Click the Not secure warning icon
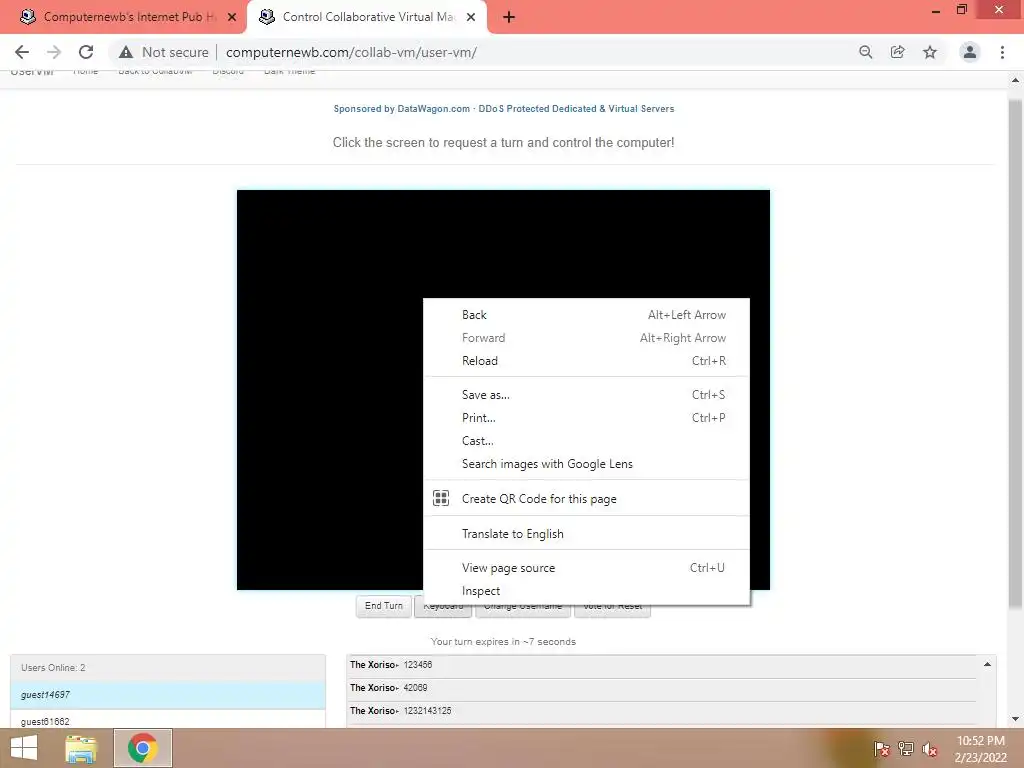 (x=126, y=52)
